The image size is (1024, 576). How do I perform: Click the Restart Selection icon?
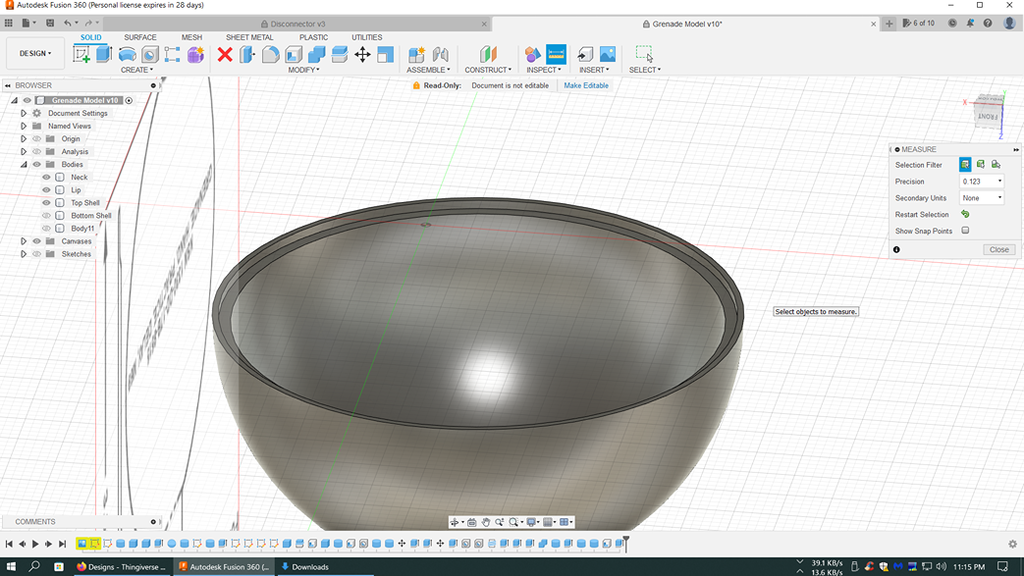pos(965,214)
